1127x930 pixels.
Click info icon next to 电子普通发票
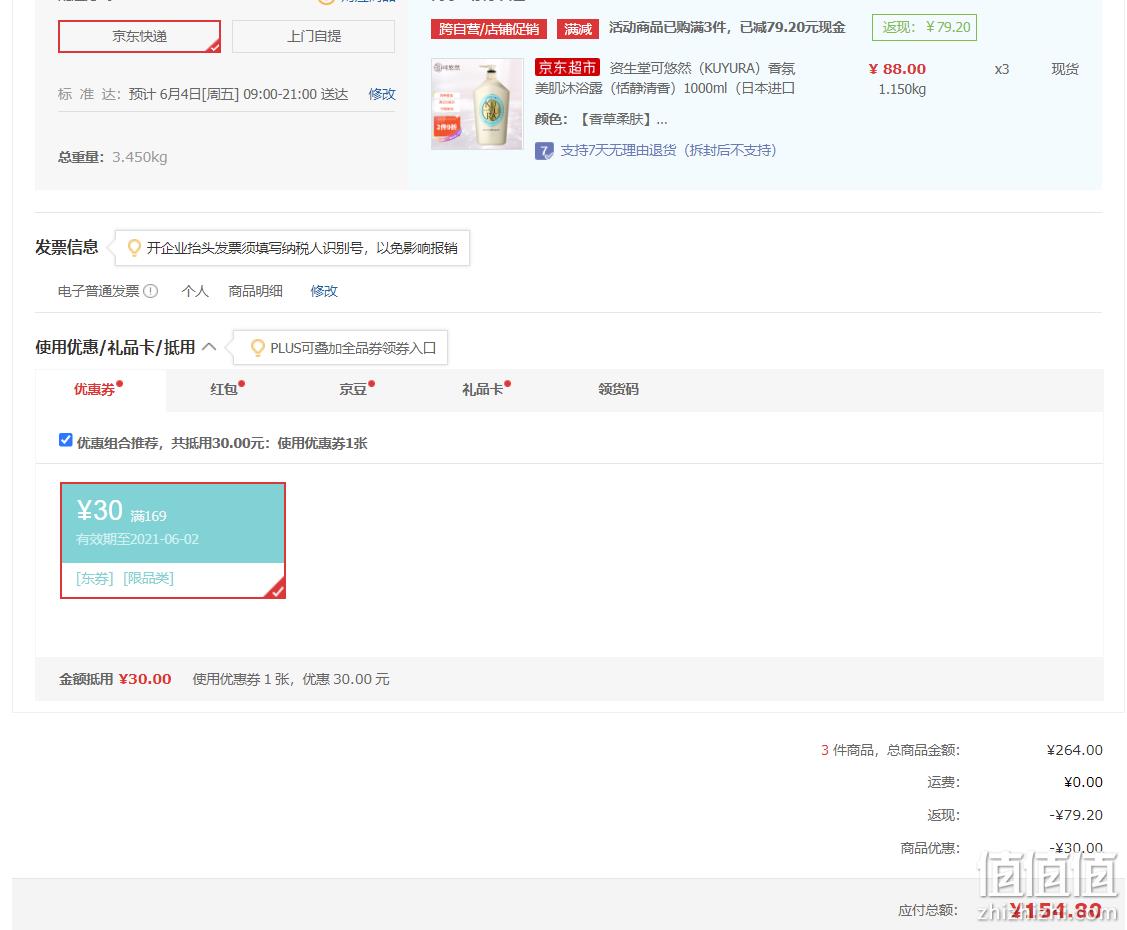[x=150, y=291]
